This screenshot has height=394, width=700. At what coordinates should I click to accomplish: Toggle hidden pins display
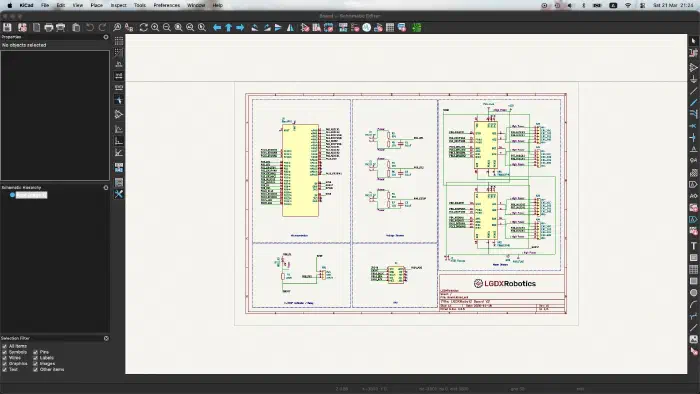[x=119, y=114]
